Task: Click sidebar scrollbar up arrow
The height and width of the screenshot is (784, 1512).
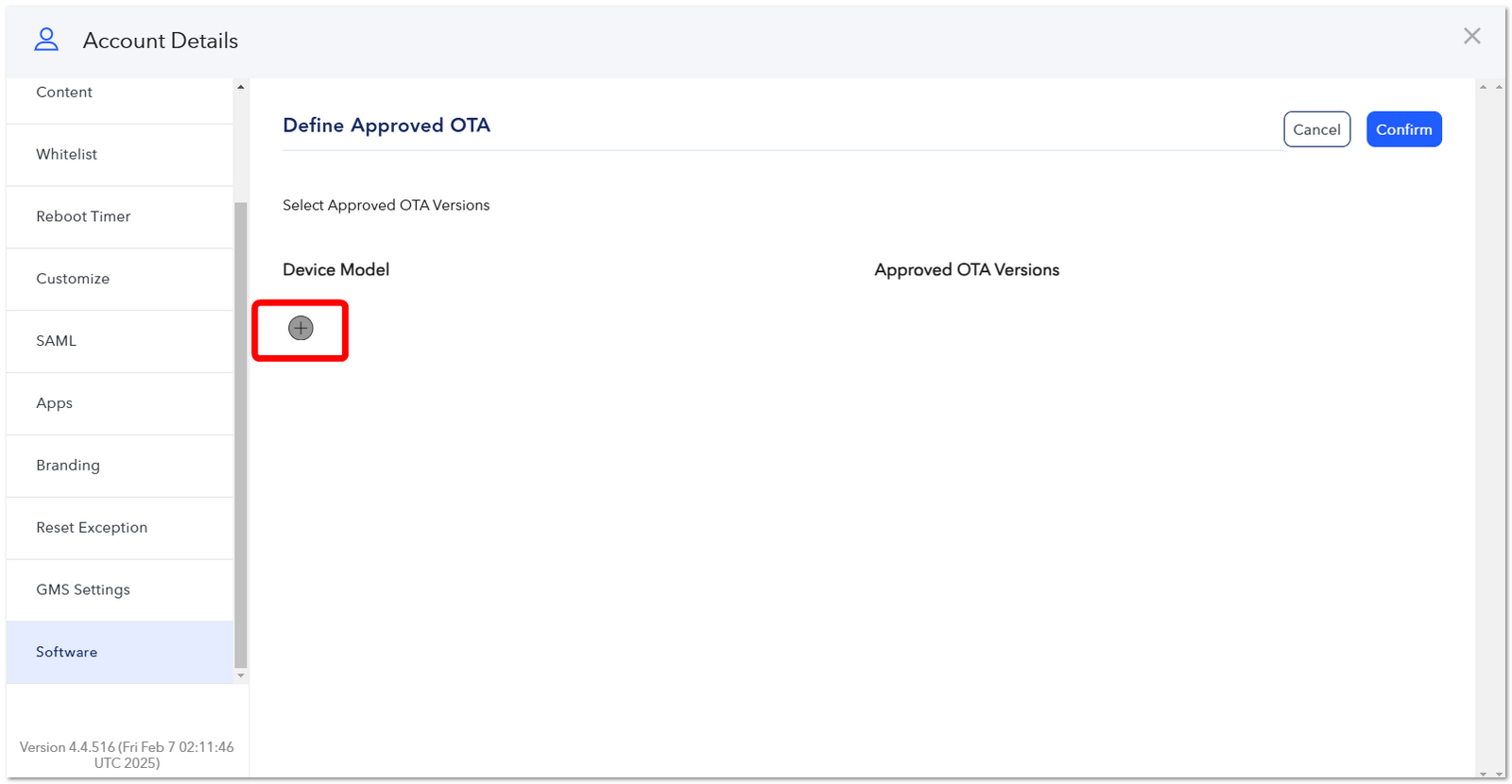Action: pos(241,87)
